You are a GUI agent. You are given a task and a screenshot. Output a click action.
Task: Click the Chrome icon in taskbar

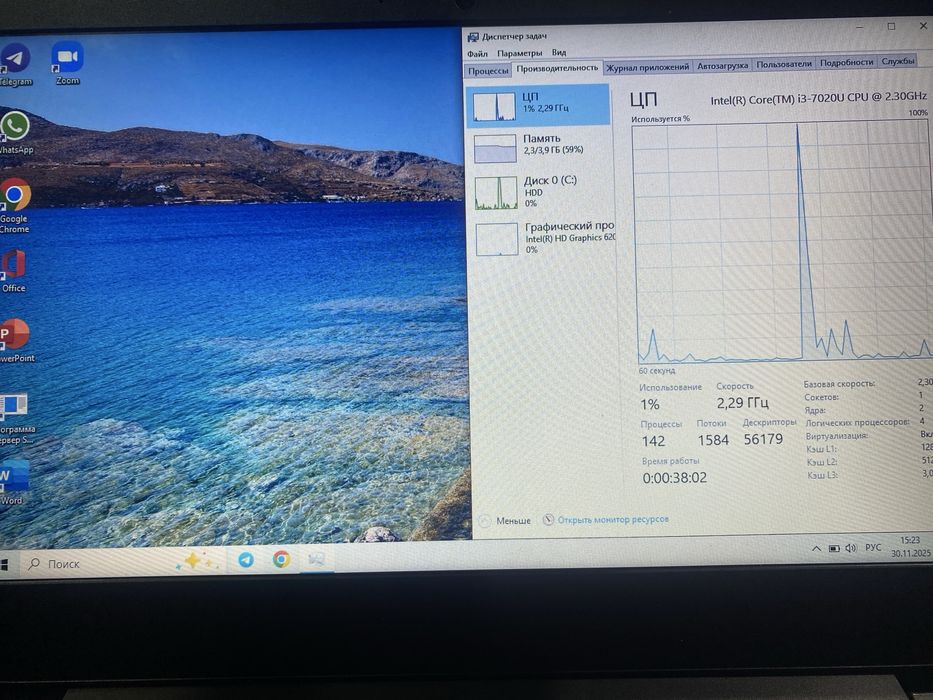point(281,559)
